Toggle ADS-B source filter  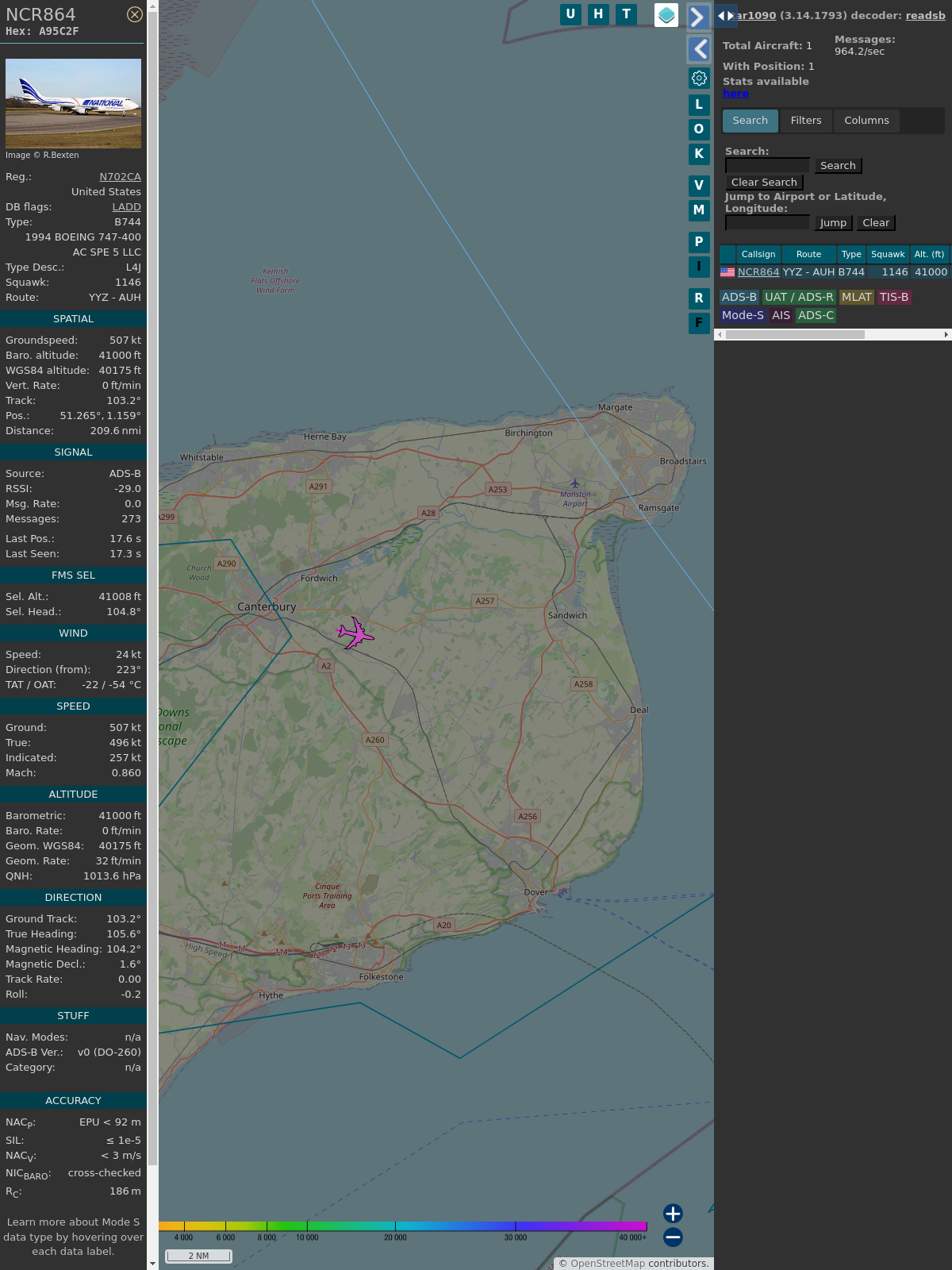(739, 297)
